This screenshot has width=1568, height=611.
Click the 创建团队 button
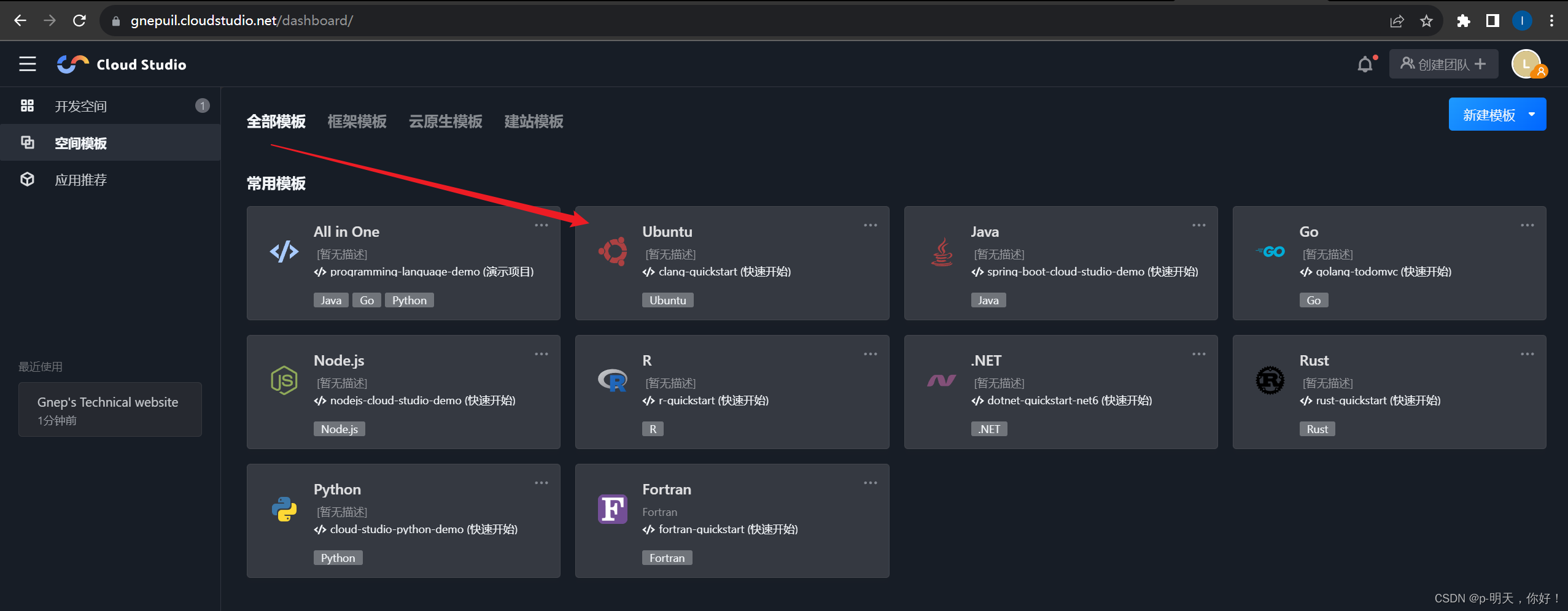tap(1443, 64)
